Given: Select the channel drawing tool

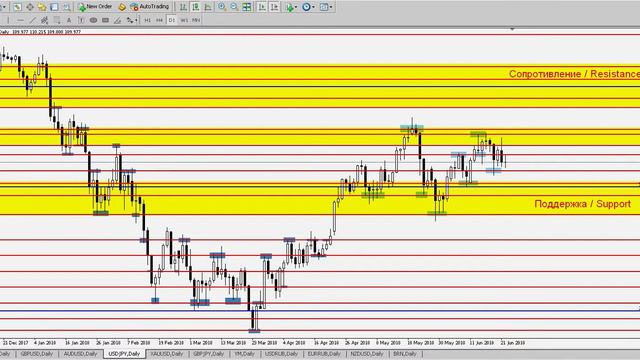Looking at the screenshot, I should point(44,20).
